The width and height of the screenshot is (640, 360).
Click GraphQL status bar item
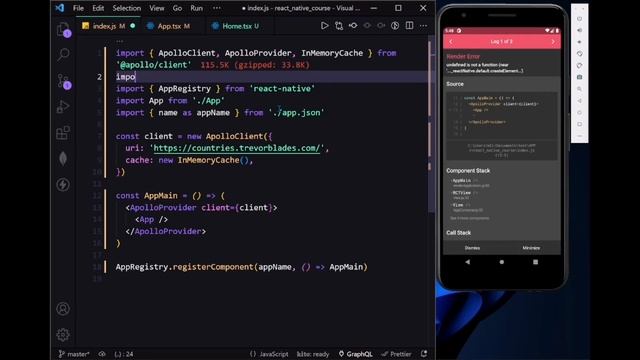click(x=356, y=354)
